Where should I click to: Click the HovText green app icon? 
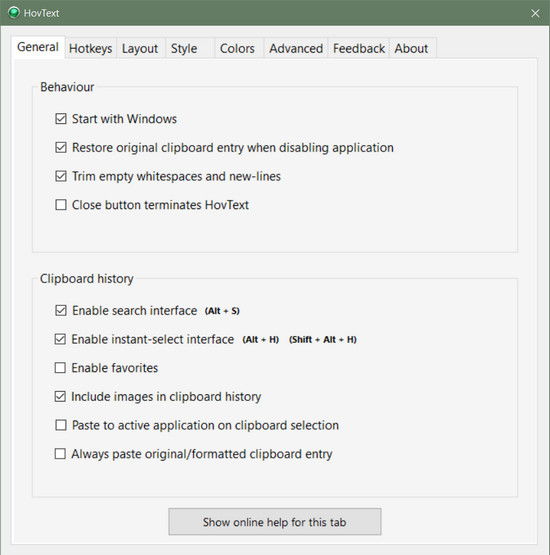[x=14, y=13]
